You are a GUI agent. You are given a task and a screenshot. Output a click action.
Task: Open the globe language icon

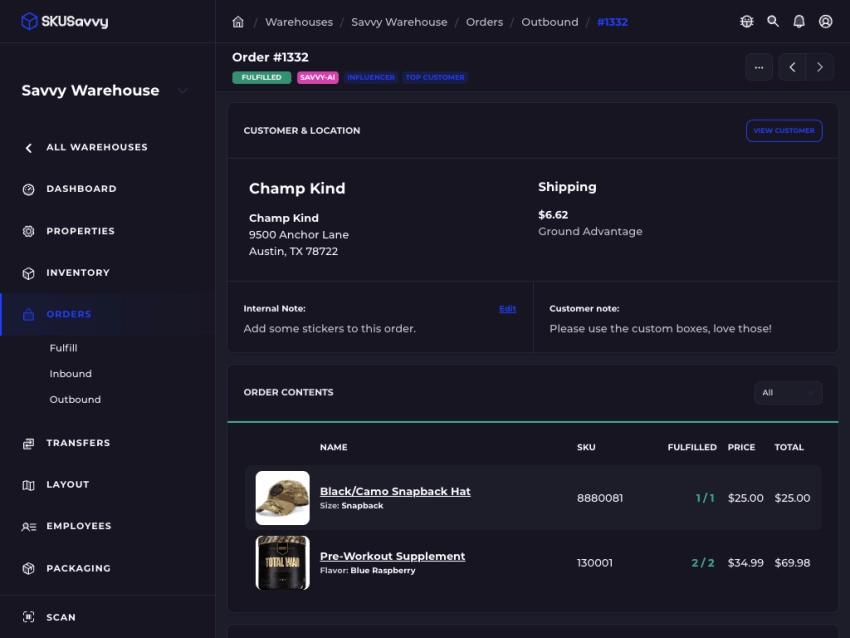point(746,22)
